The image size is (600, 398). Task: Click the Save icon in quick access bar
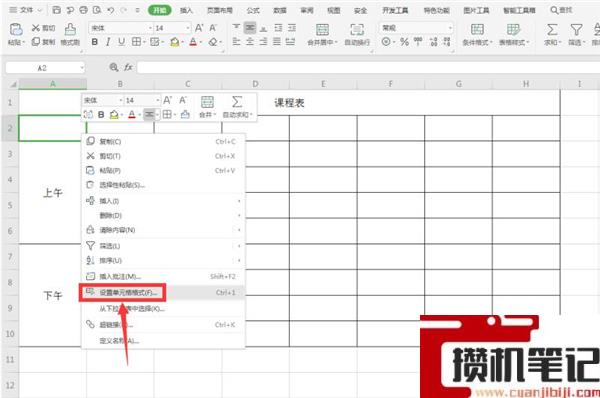(57, 10)
